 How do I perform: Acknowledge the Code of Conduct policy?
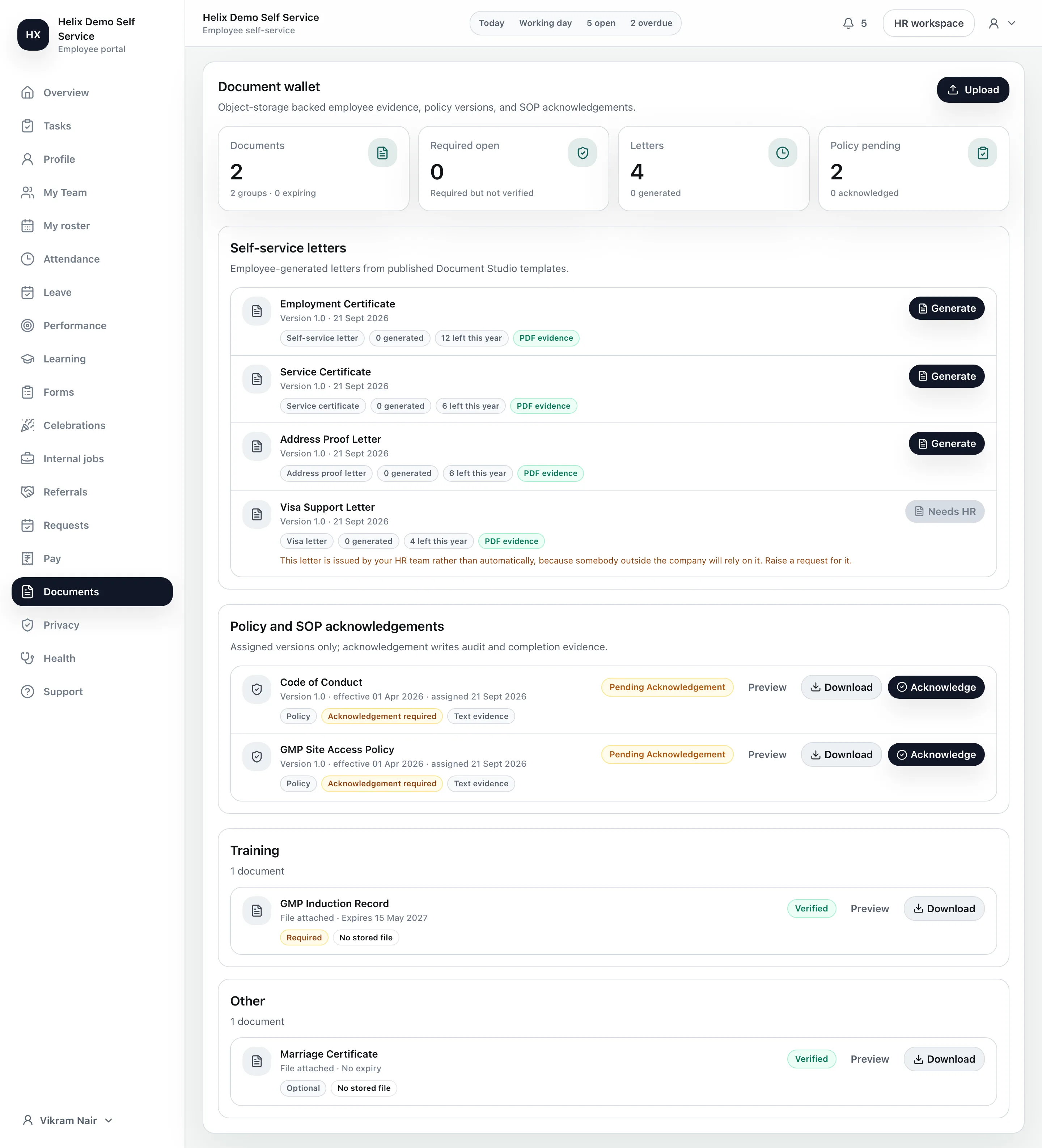coord(936,687)
